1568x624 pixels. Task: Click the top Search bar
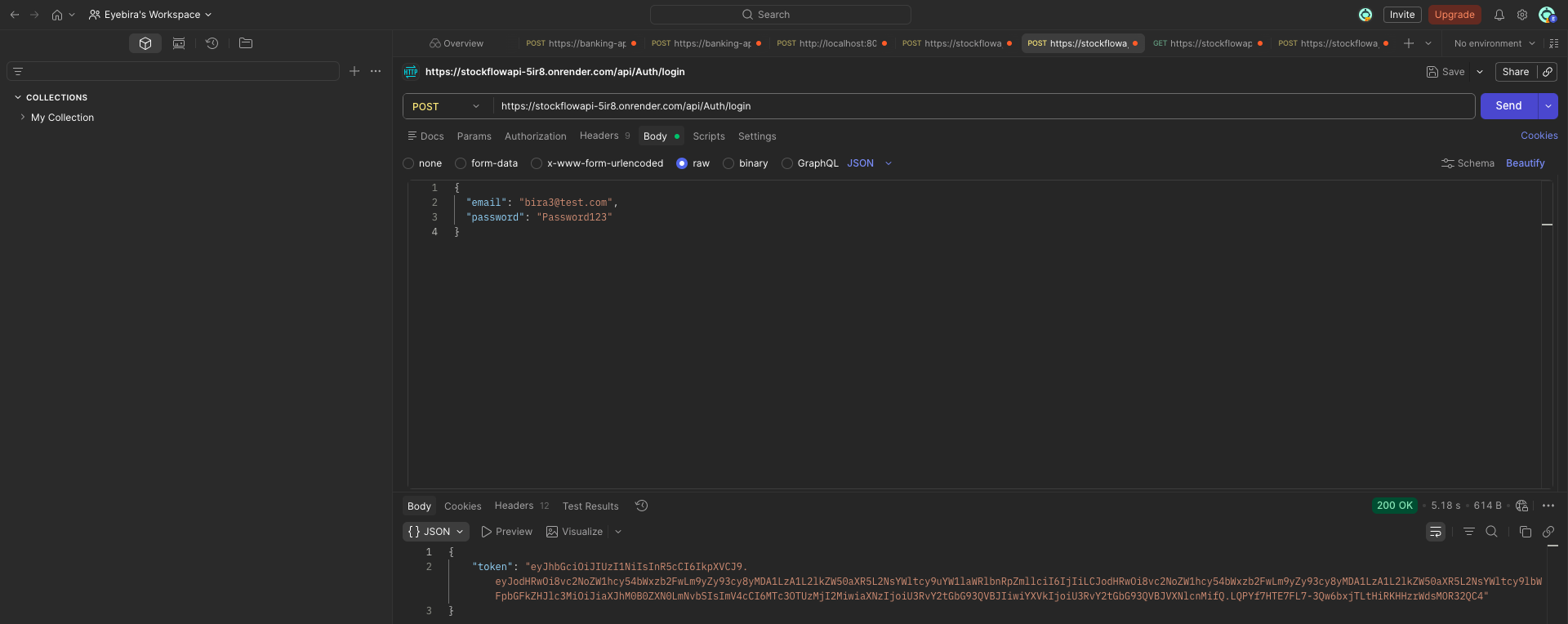point(781,15)
